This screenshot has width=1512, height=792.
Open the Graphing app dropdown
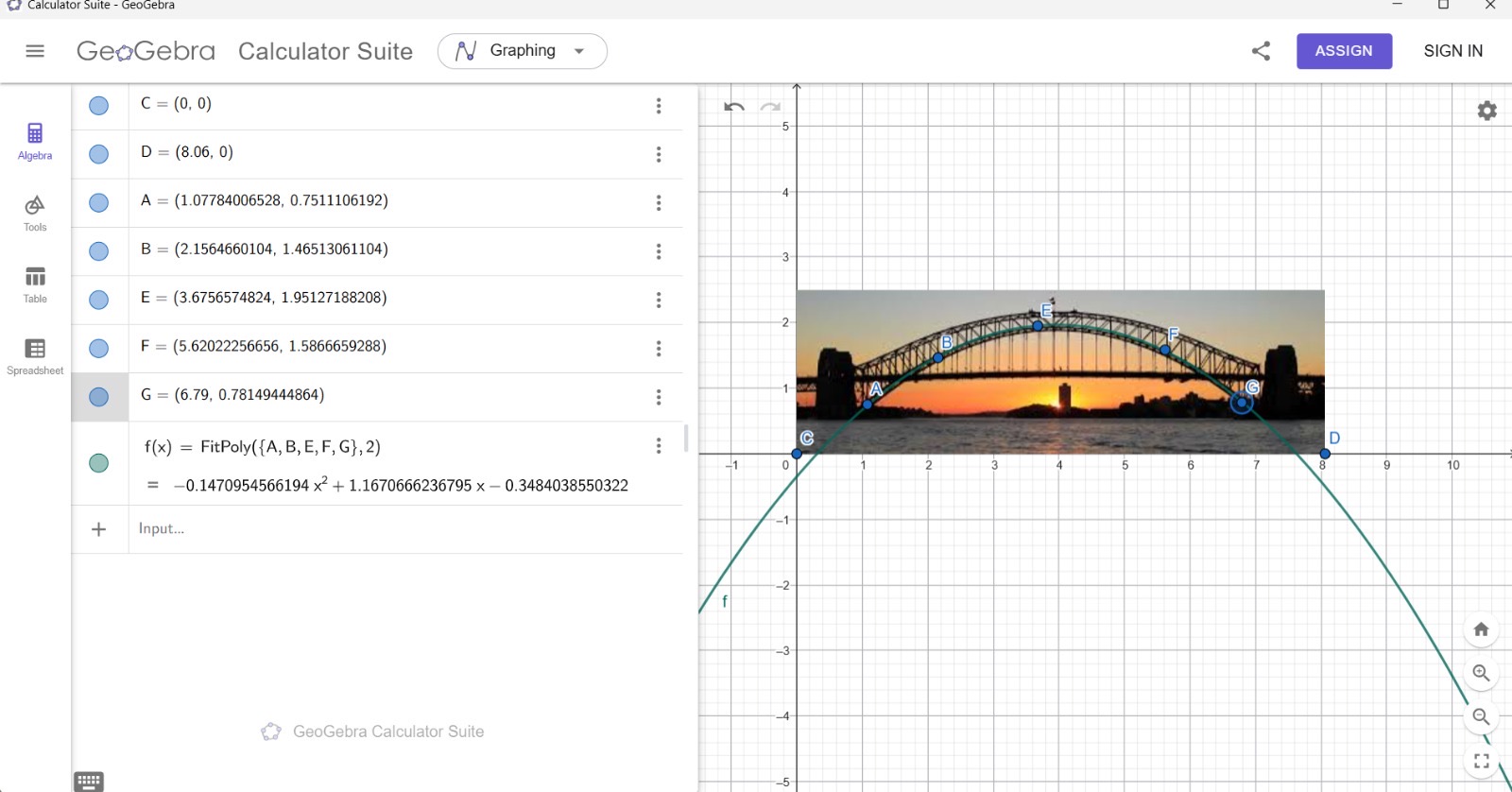522,51
